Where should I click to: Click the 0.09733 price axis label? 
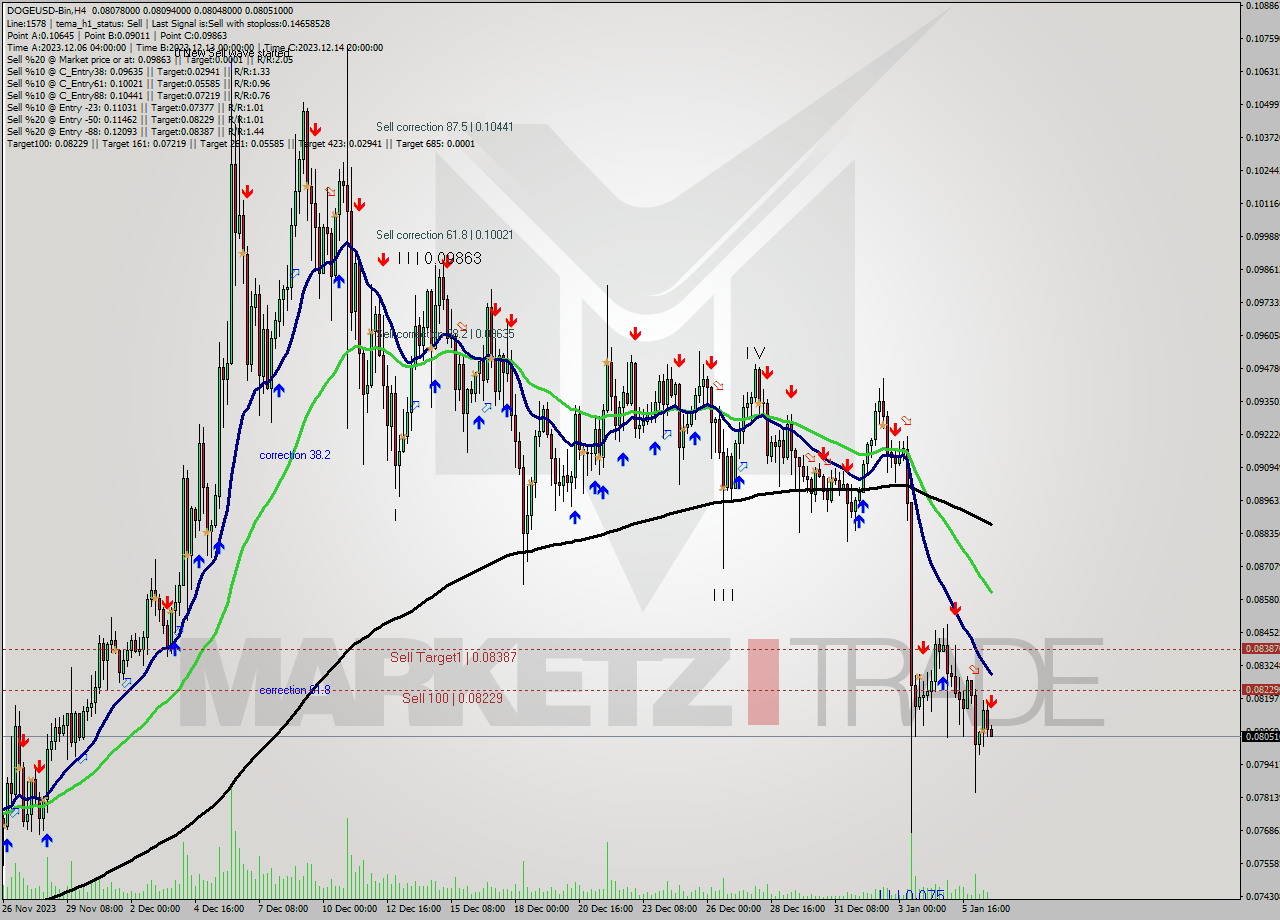1261,302
